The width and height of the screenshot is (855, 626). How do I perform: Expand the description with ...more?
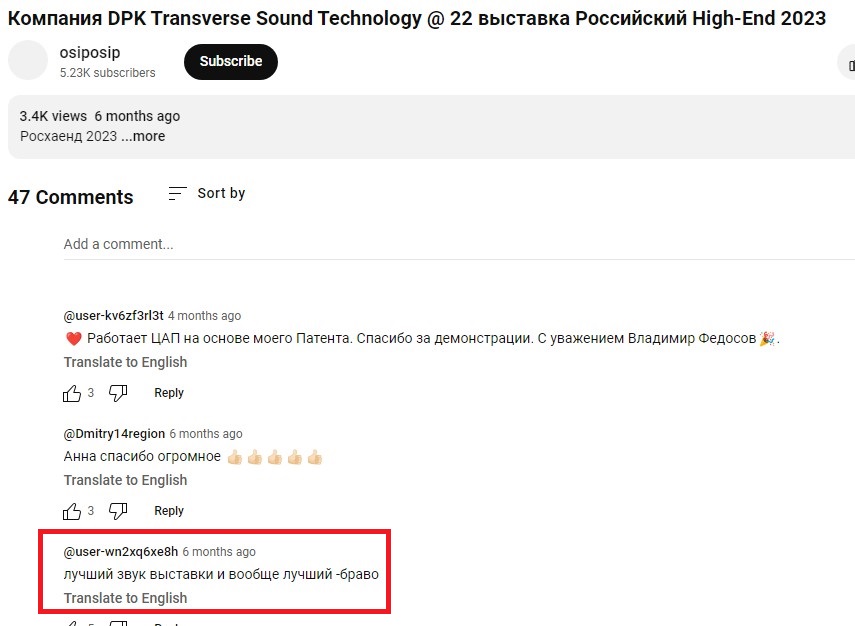tap(143, 136)
